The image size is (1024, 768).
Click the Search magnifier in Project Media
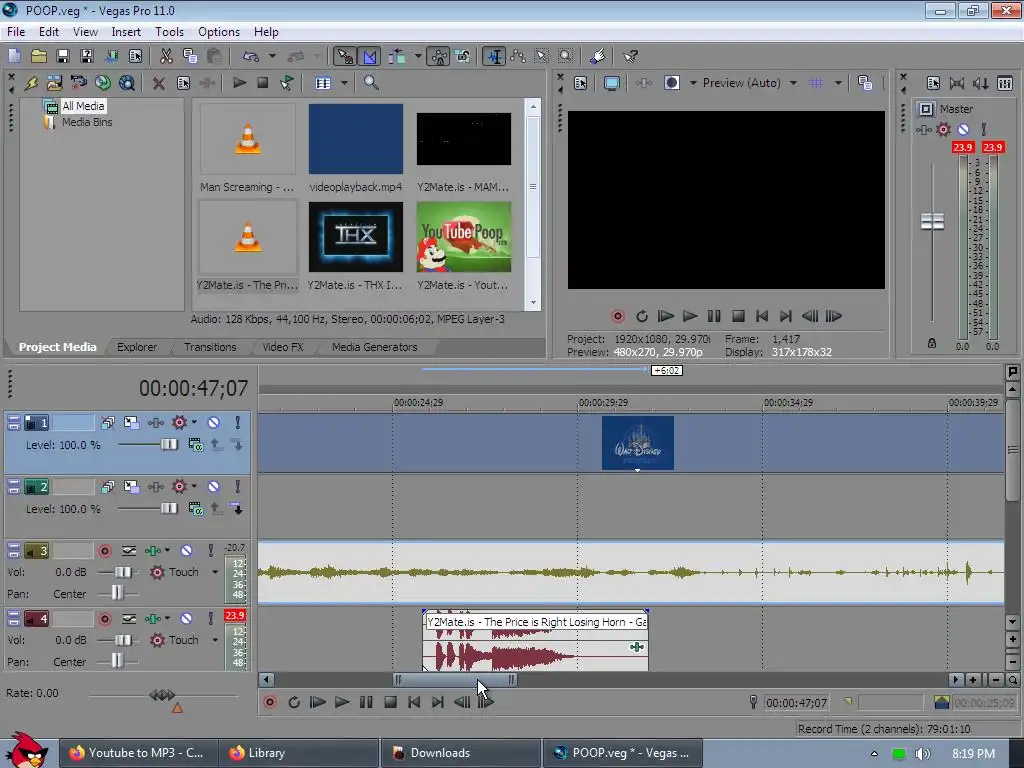(x=371, y=83)
